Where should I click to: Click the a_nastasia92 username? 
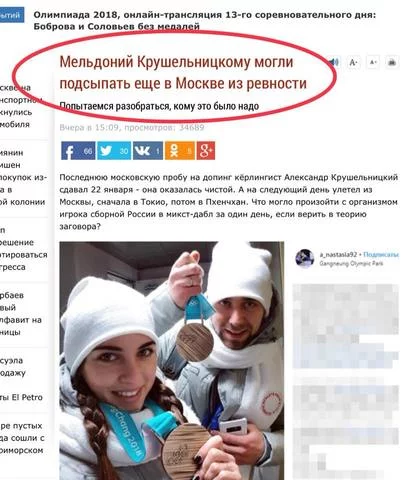point(338,255)
